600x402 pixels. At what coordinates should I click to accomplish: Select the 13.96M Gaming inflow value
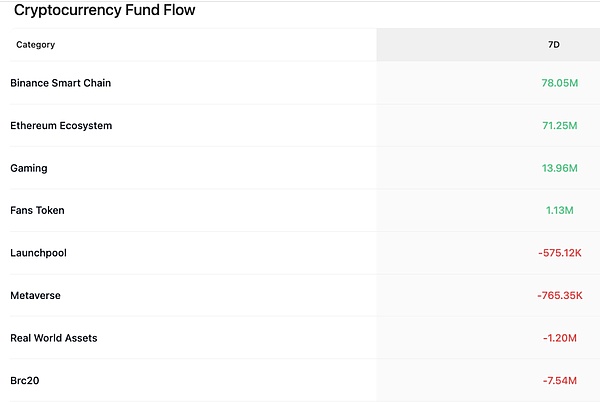click(x=559, y=168)
